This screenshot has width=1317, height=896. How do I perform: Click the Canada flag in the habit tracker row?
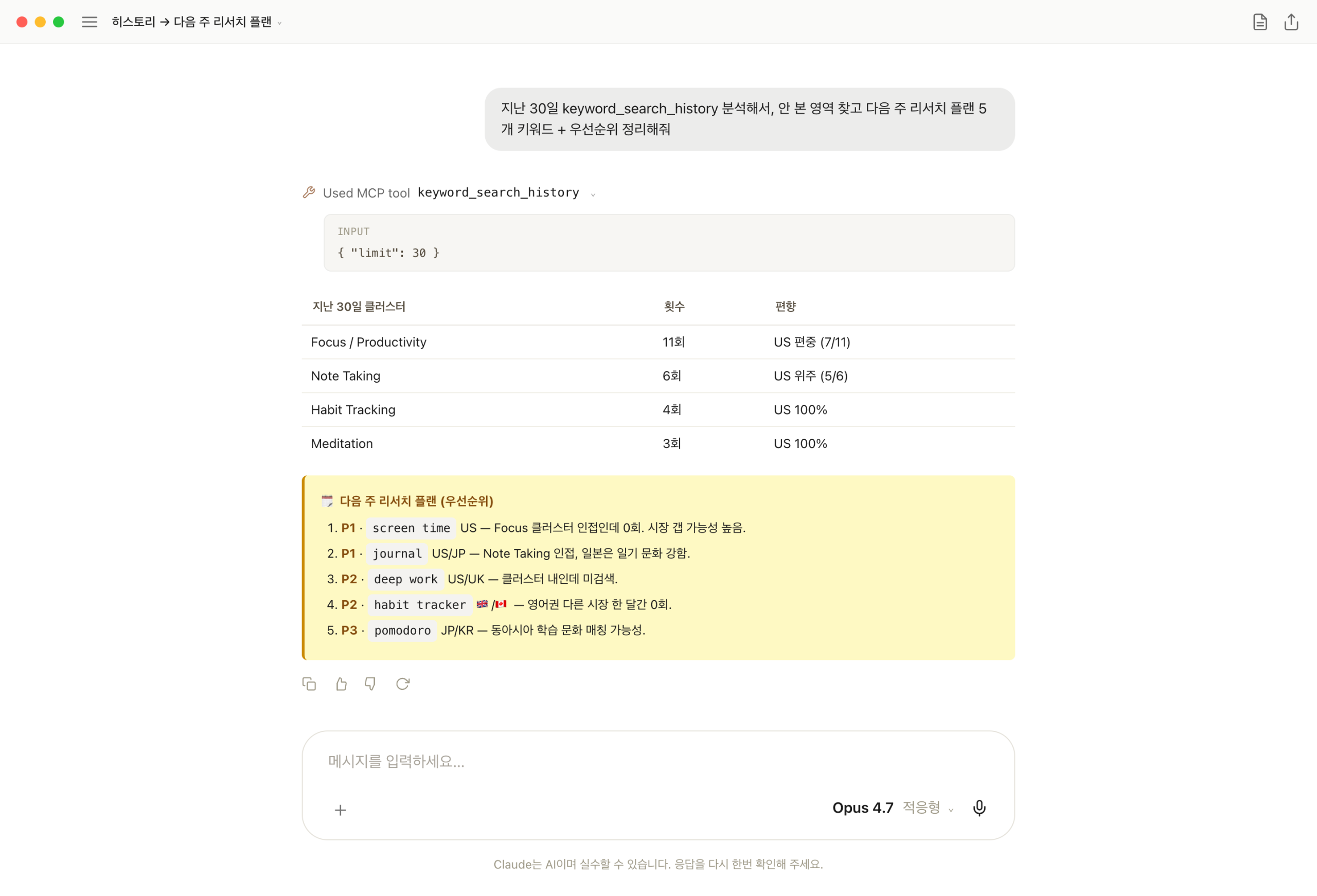[x=501, y=604]
